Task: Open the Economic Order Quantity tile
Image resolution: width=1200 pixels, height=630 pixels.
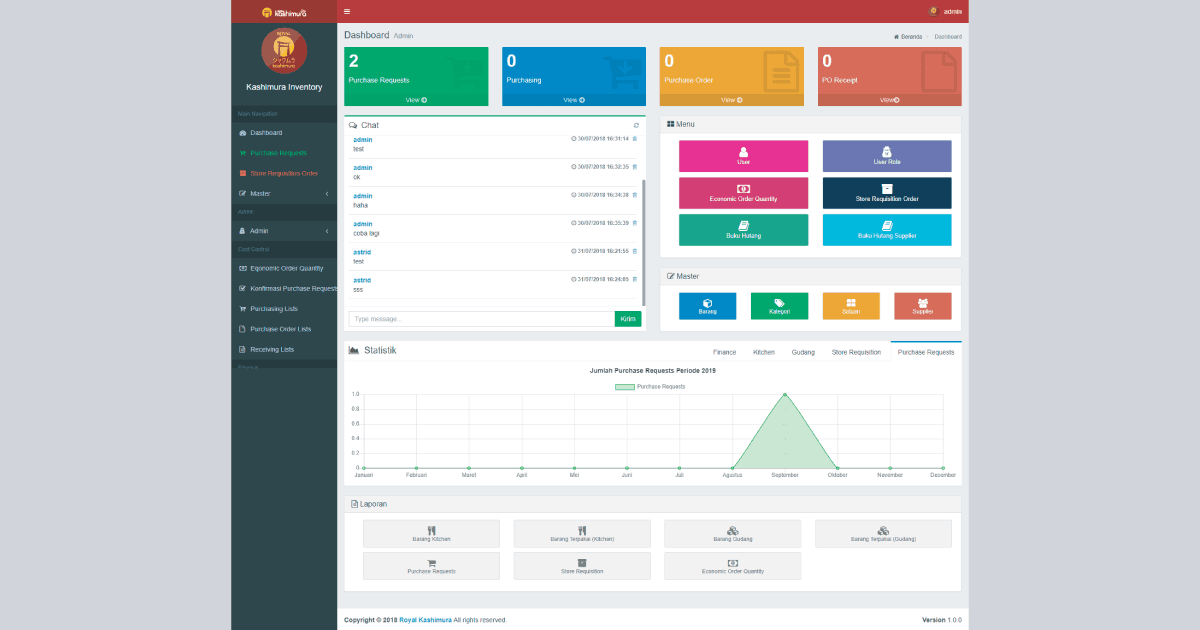Action: [743, 193]
